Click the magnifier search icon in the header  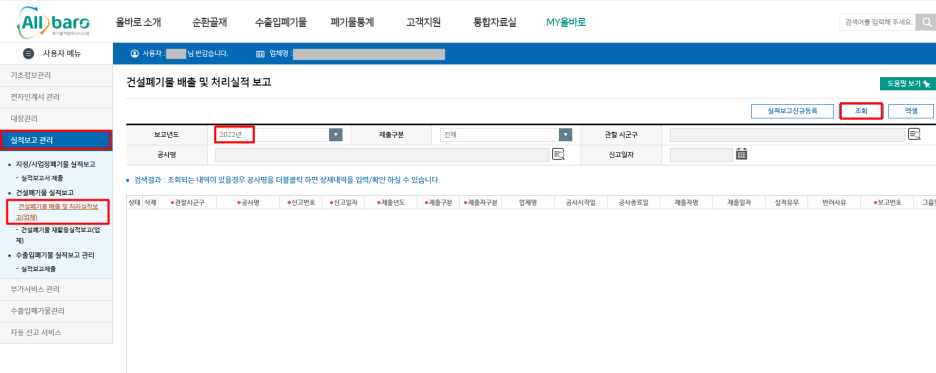click(x=926, y=23)
